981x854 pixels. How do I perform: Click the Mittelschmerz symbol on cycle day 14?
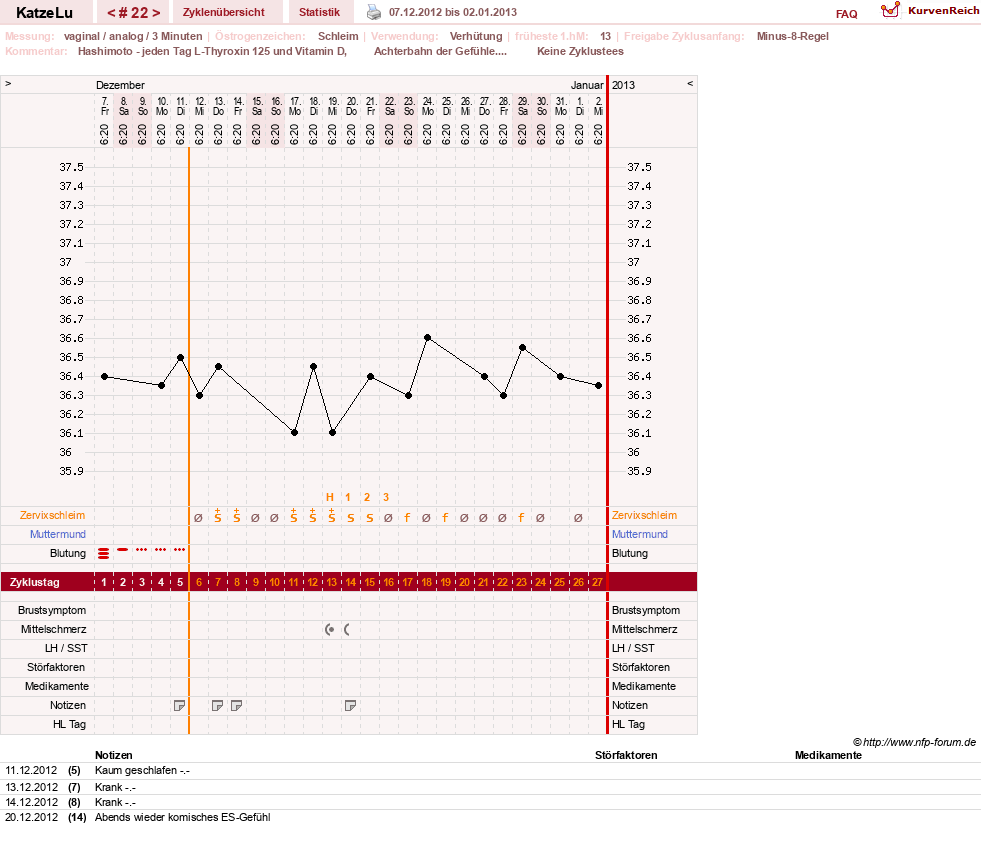pos(347,629)
